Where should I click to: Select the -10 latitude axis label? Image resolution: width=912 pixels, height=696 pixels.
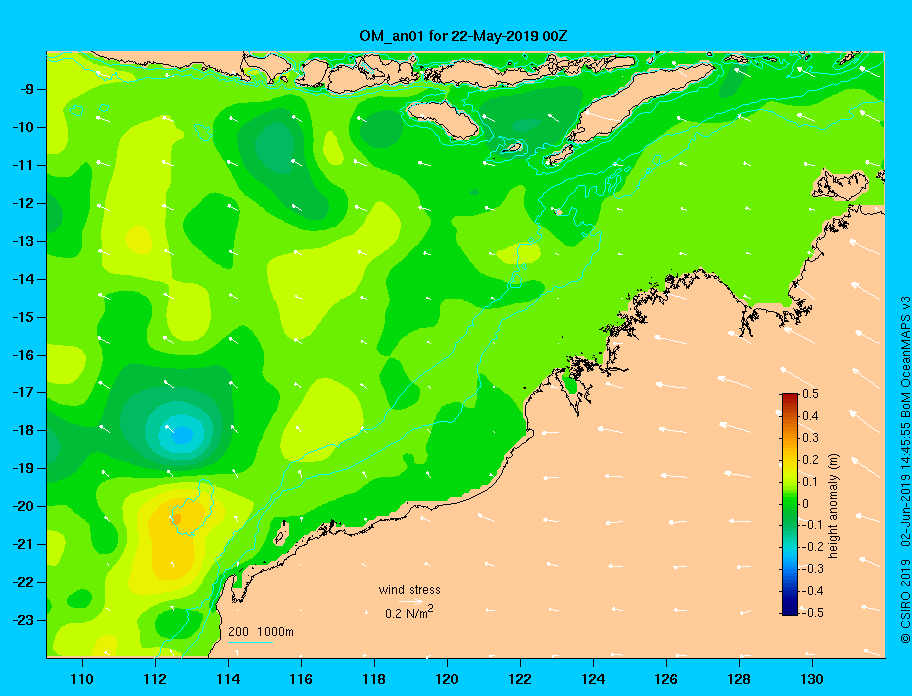24,127
